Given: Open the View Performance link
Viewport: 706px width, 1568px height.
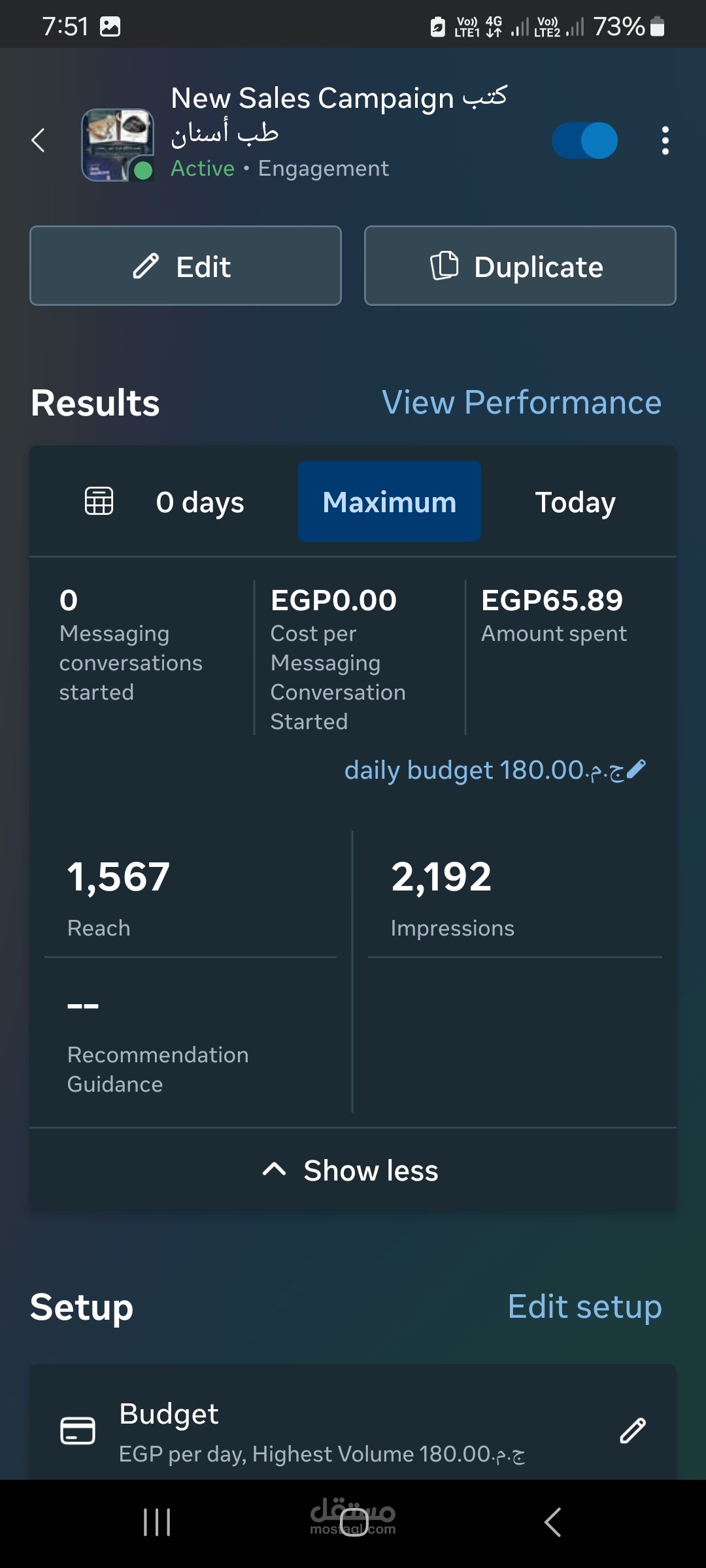Looking at the screenshot, I should click(x=522, y=402).
